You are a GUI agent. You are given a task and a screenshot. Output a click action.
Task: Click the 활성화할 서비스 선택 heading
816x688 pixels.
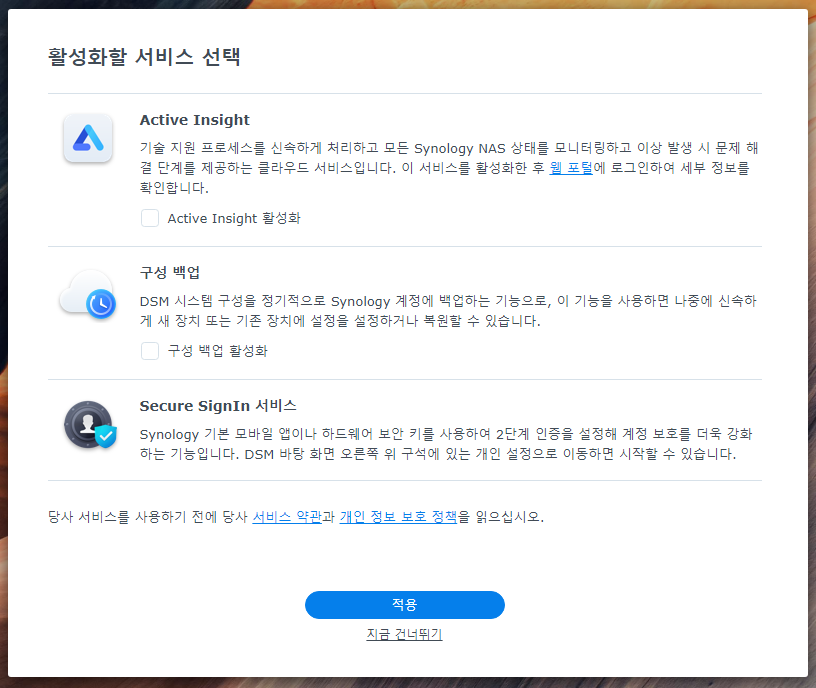(144, 57)
